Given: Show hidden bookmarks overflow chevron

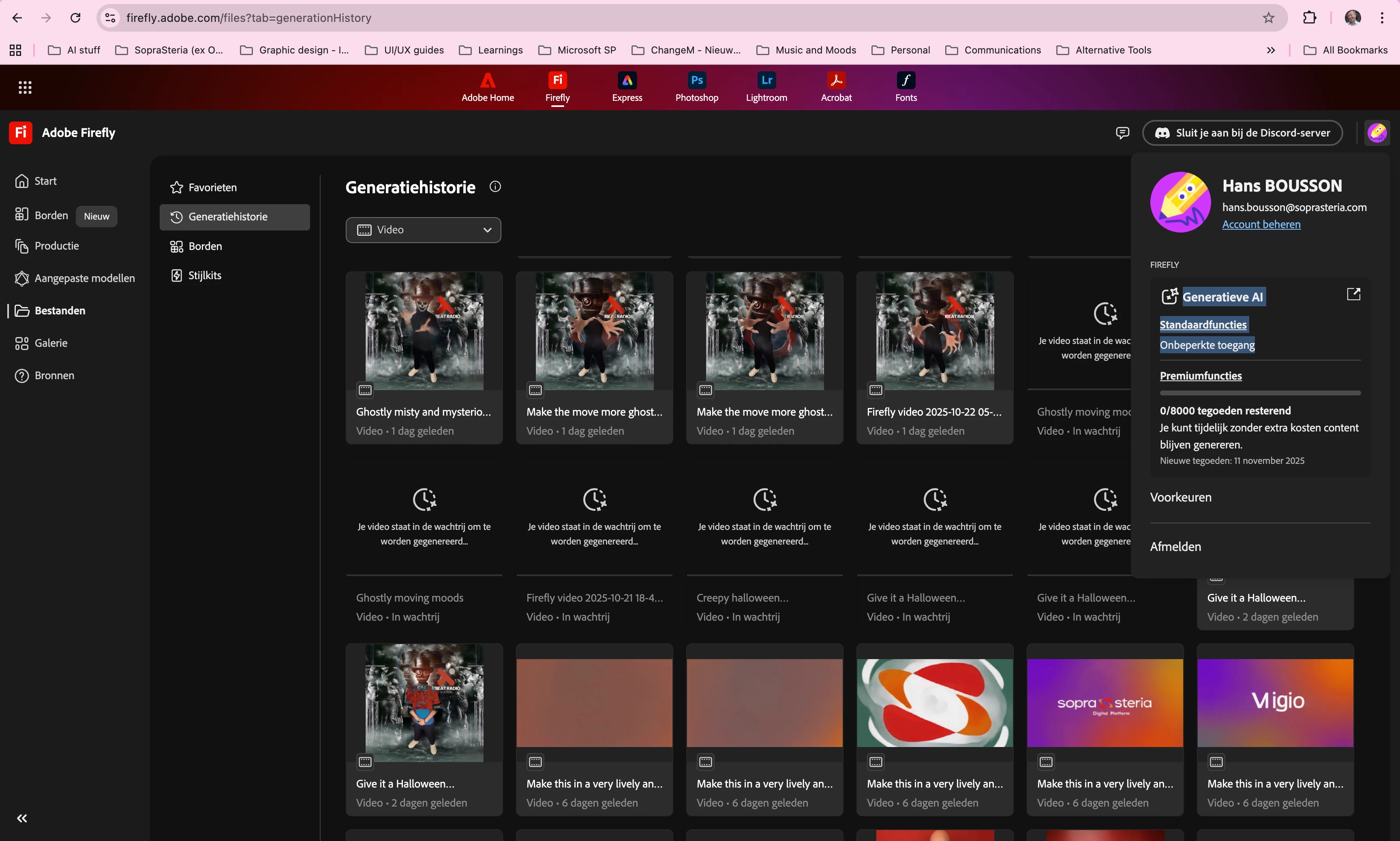Looking at the screenshot, I should click(1271, 50).
